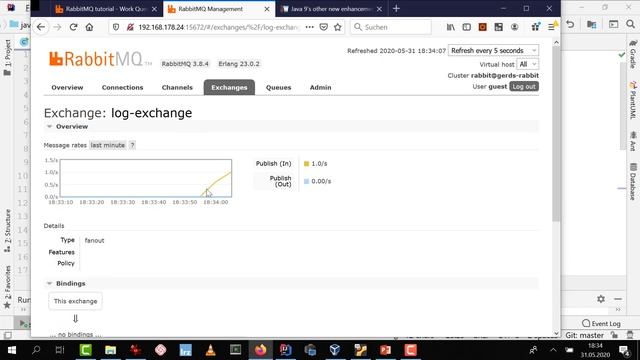The height and width of the screenshot is (360, 640).
Task: Go to the Admin tab
Action: point(320,87)
